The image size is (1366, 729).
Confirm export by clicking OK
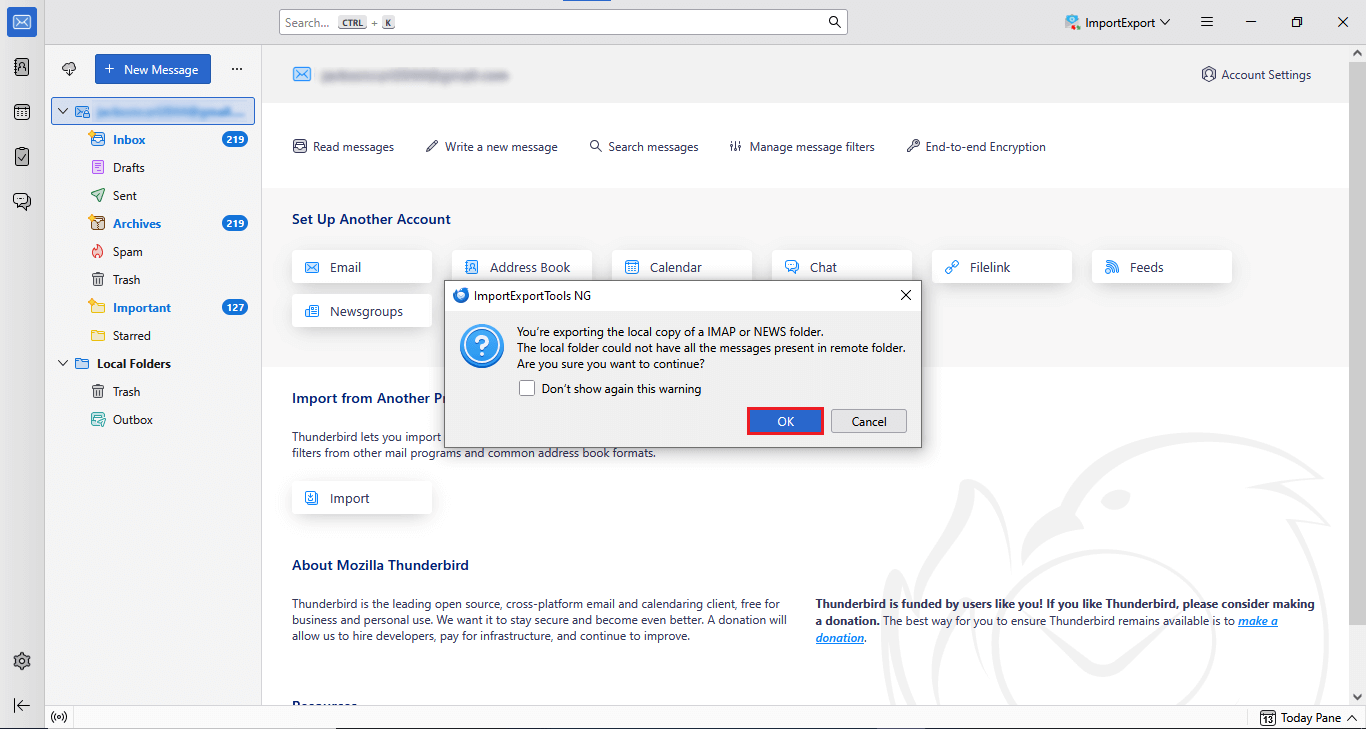click(785, 420)
